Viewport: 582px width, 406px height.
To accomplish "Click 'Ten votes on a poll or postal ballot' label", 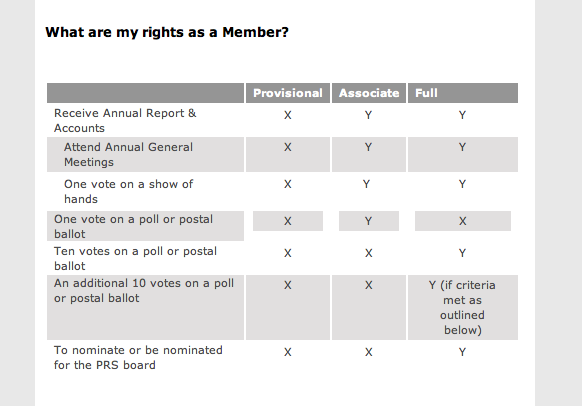I will [135, 258].
